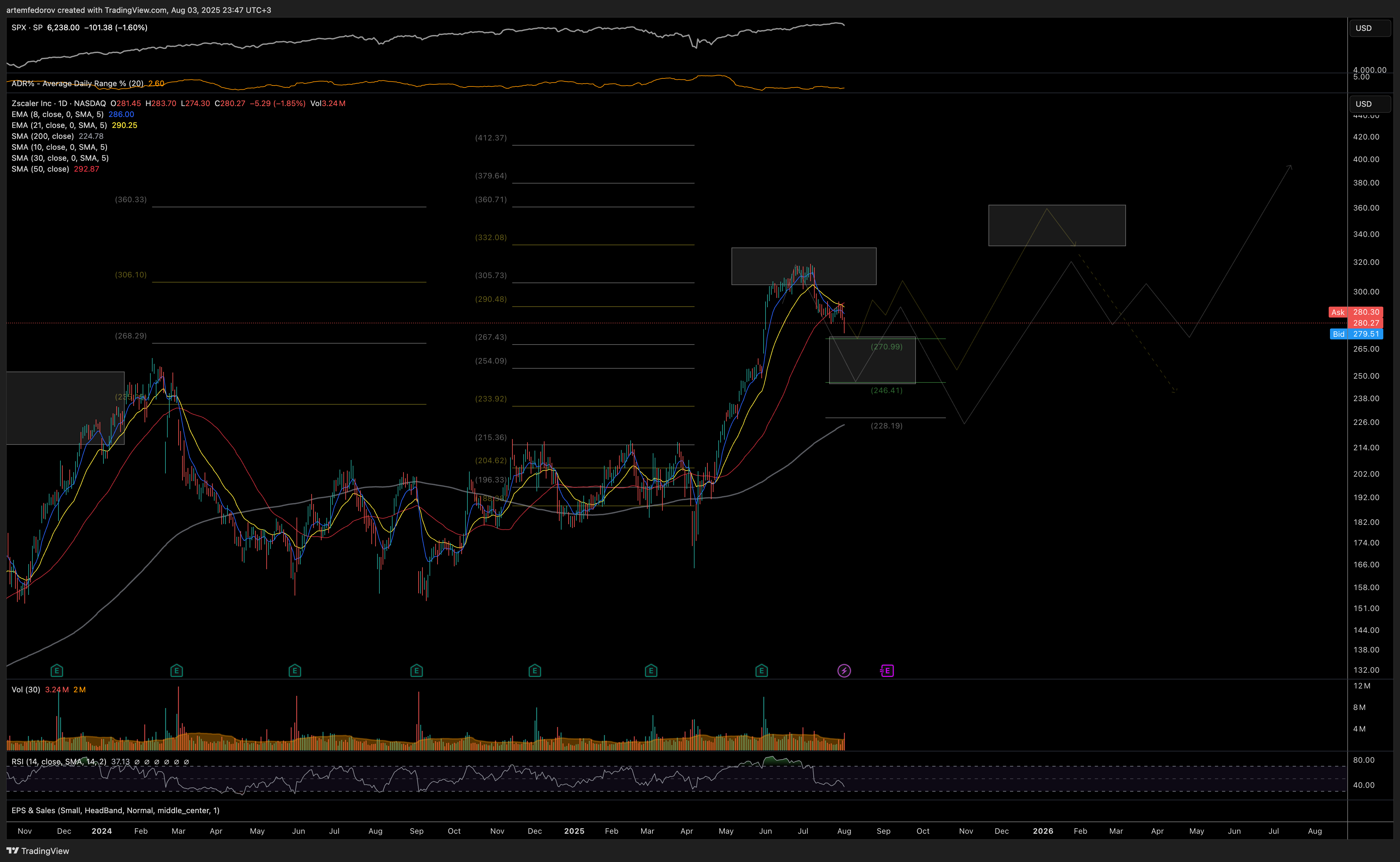1400x862 pixels.
Task: Click the 2025 year label on time axis
Action: [574, 831]
